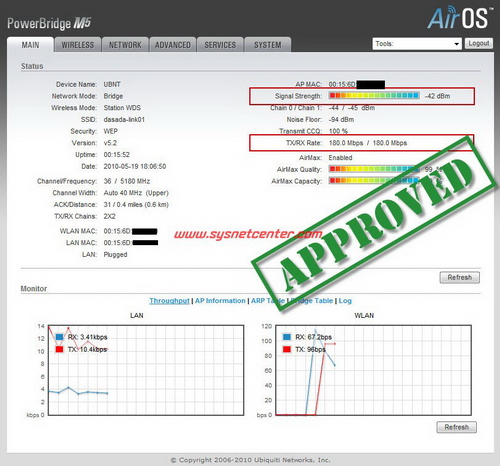Click wireless mode value Station WDS

[122, 108]
